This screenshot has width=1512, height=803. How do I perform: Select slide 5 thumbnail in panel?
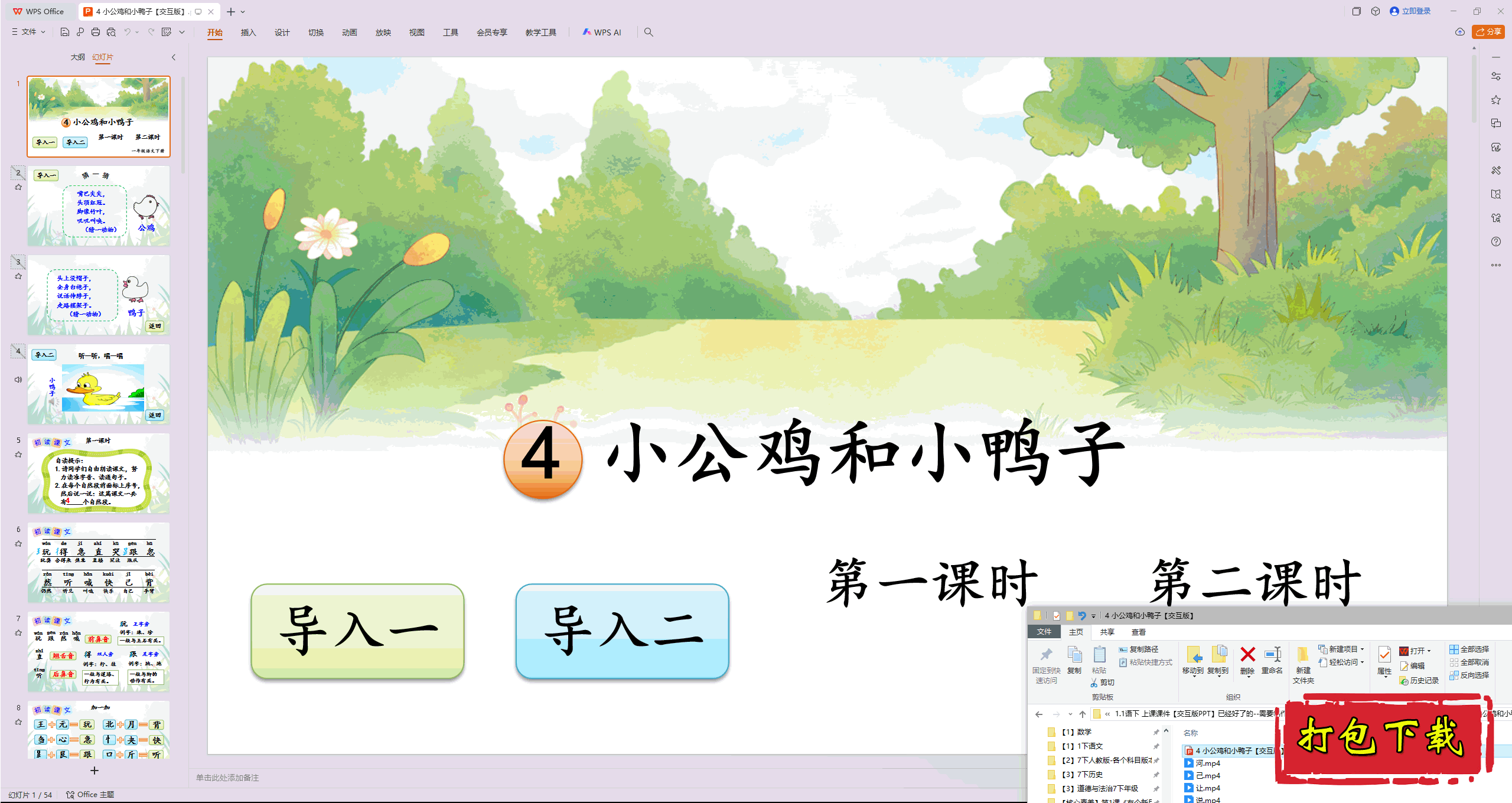click(99, 474)
